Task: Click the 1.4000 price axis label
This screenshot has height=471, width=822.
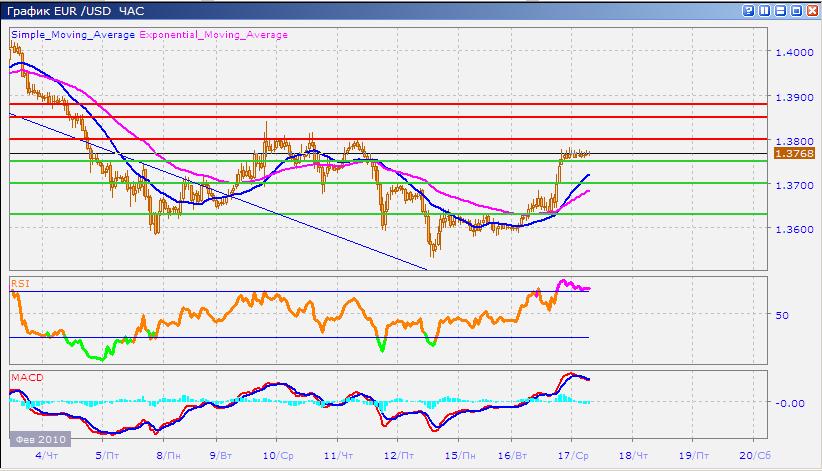Action: 794,52
